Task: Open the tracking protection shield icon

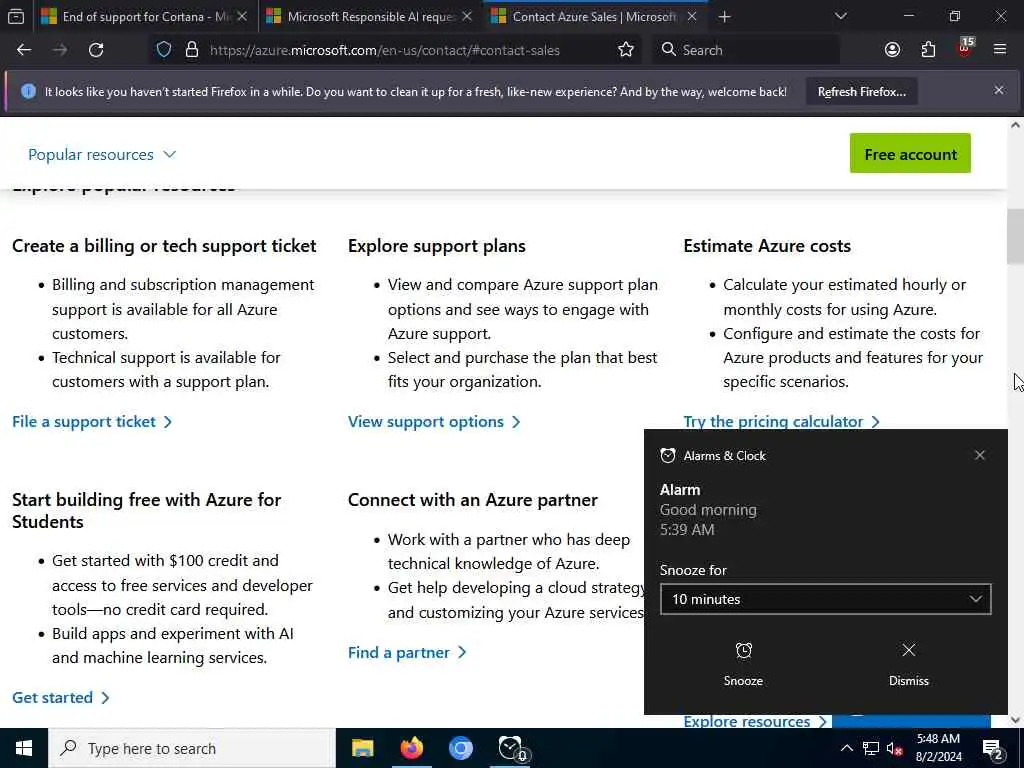Action: pyautogui.click(x=164, y=50)
